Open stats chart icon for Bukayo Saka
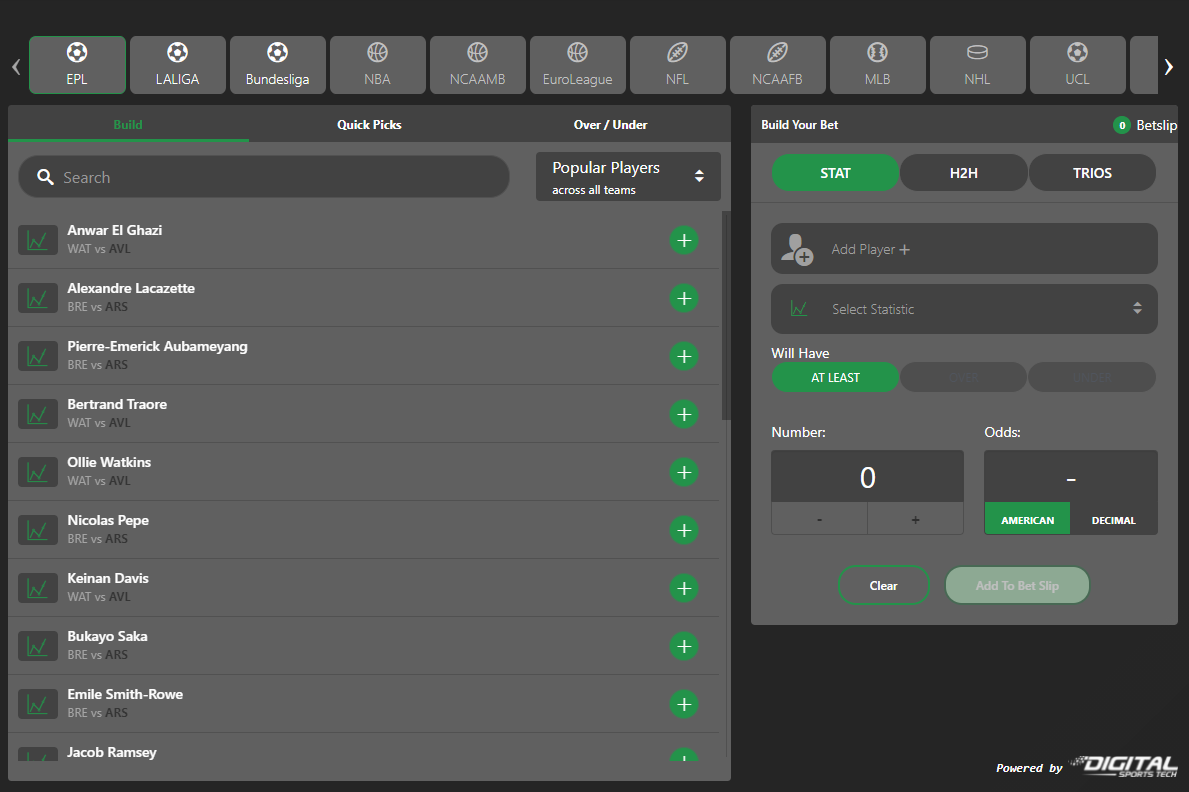Viewport: 1189px width, 792px height. point(38,646)
